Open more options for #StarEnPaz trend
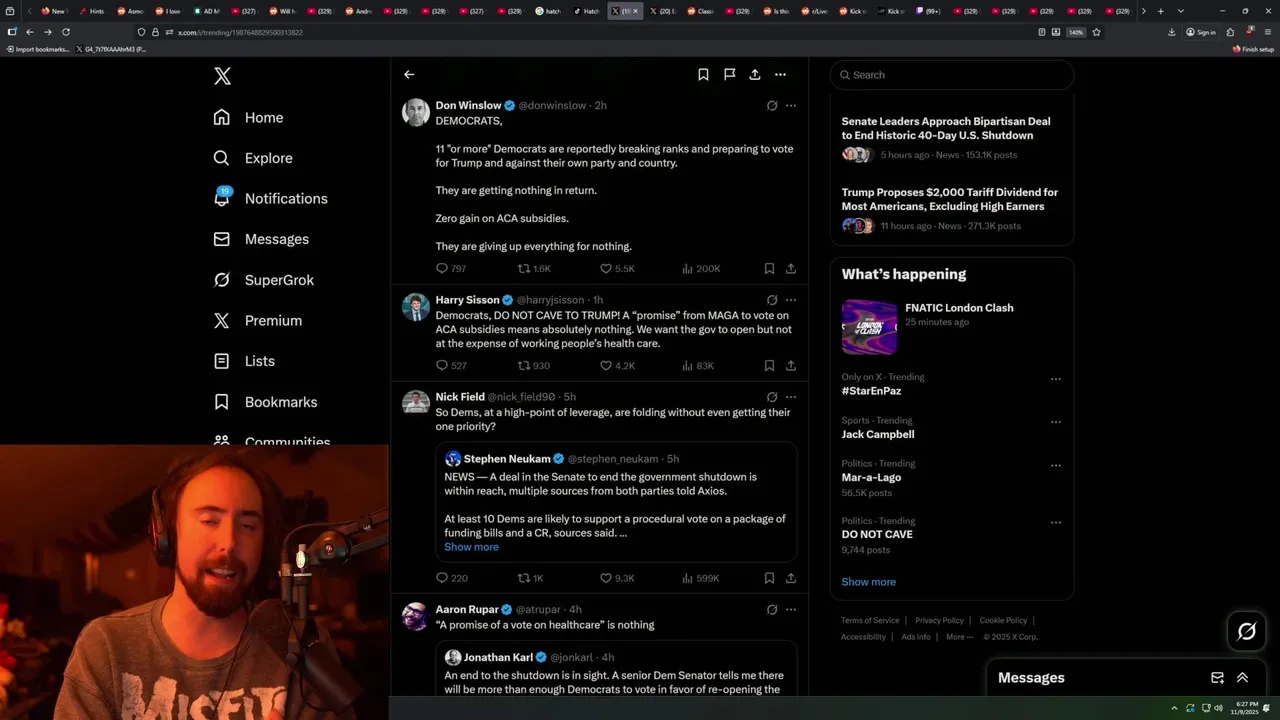This screenshot has width=1280, height=720. tap(1055, 379)
